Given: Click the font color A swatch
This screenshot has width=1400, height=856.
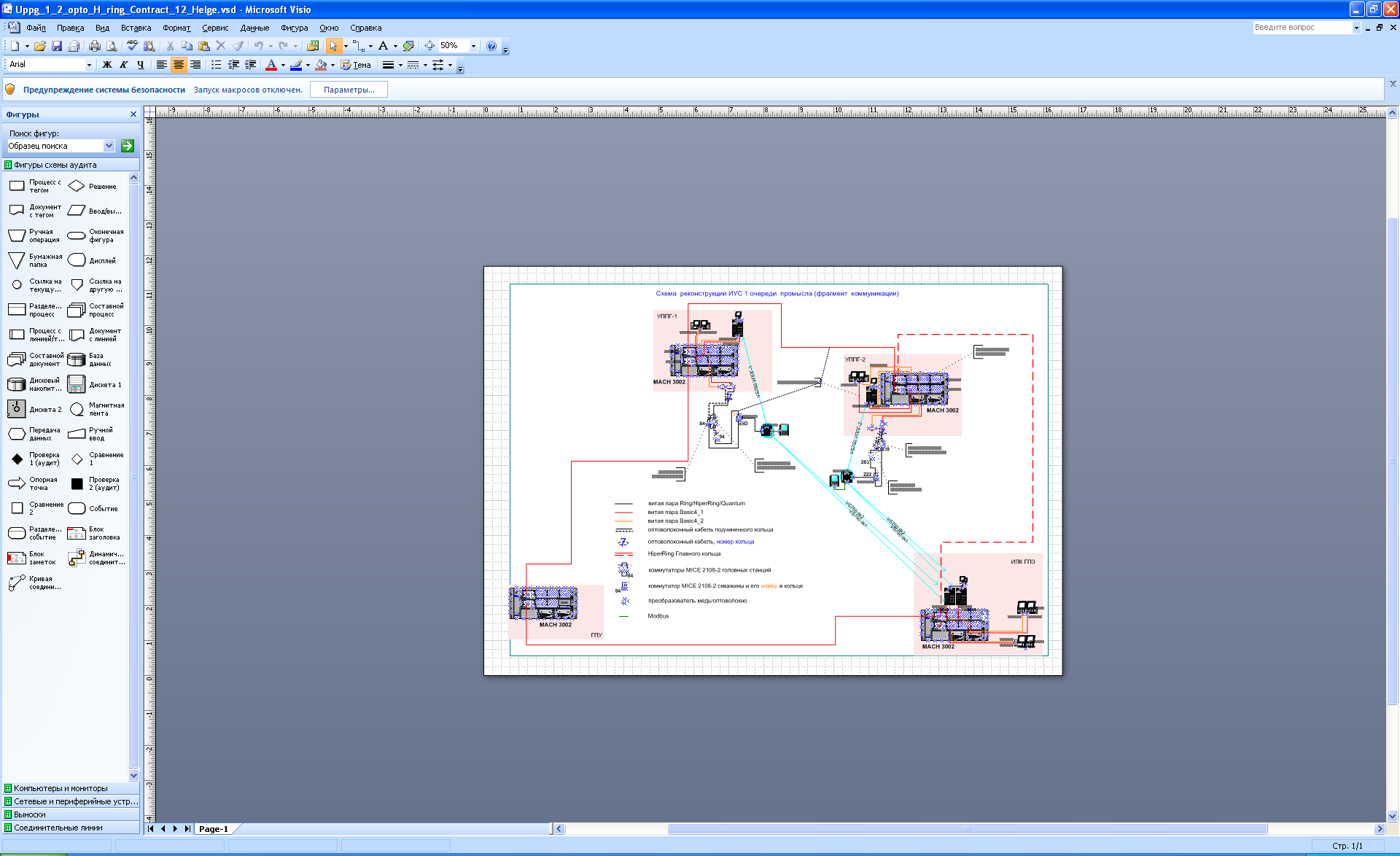Looking at the screenshot, I should tap(271, 65).
